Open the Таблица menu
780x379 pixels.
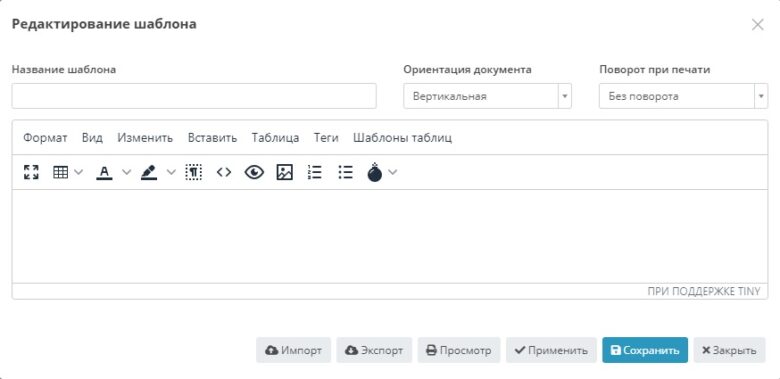[276, 138]
